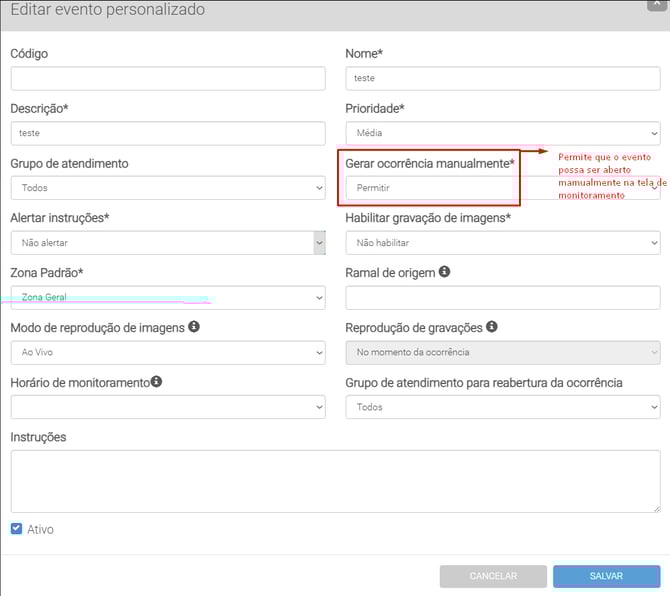The width and height of the screenshot is (670, 596).
Task: Click info icon beside Horário de monitoramento
Action: (x=157, y=382)
